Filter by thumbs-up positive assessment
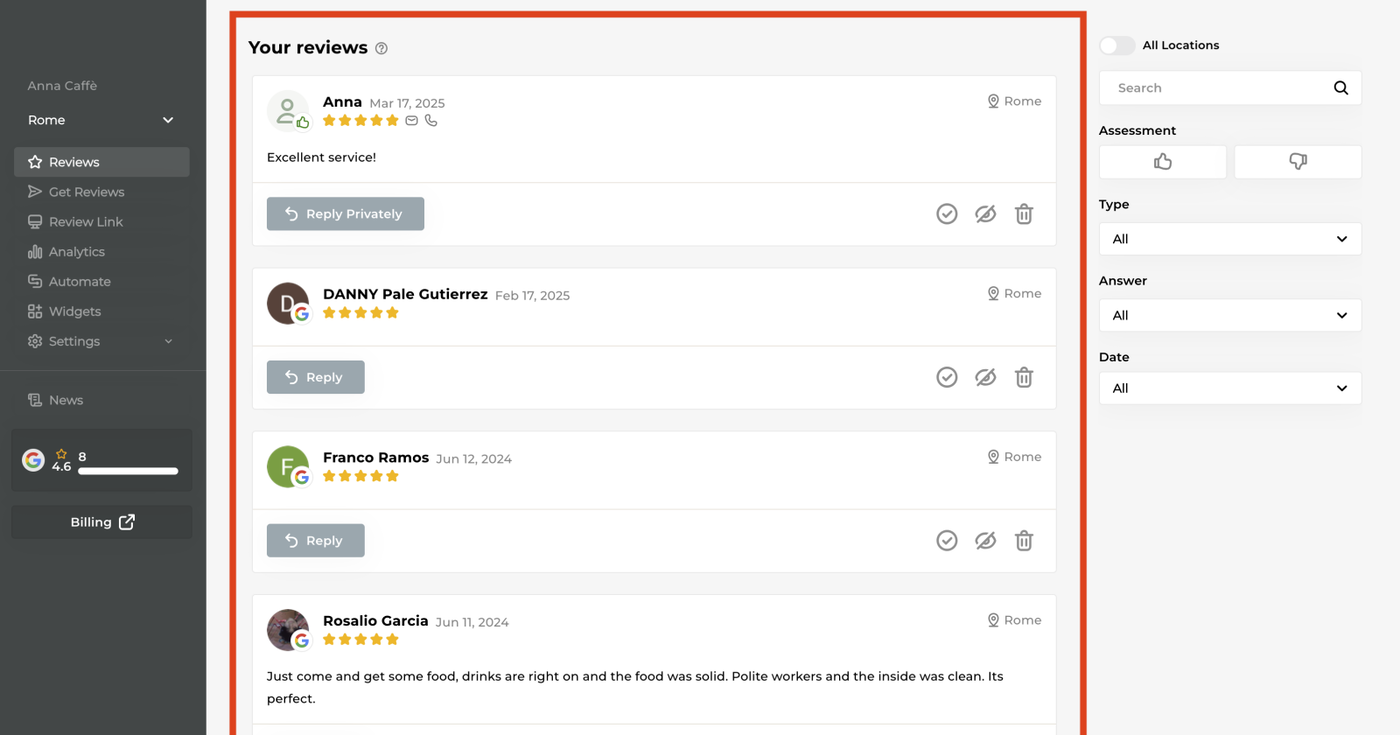The width and height of the screenshot is (1400, 735). tap(1162, 162)
